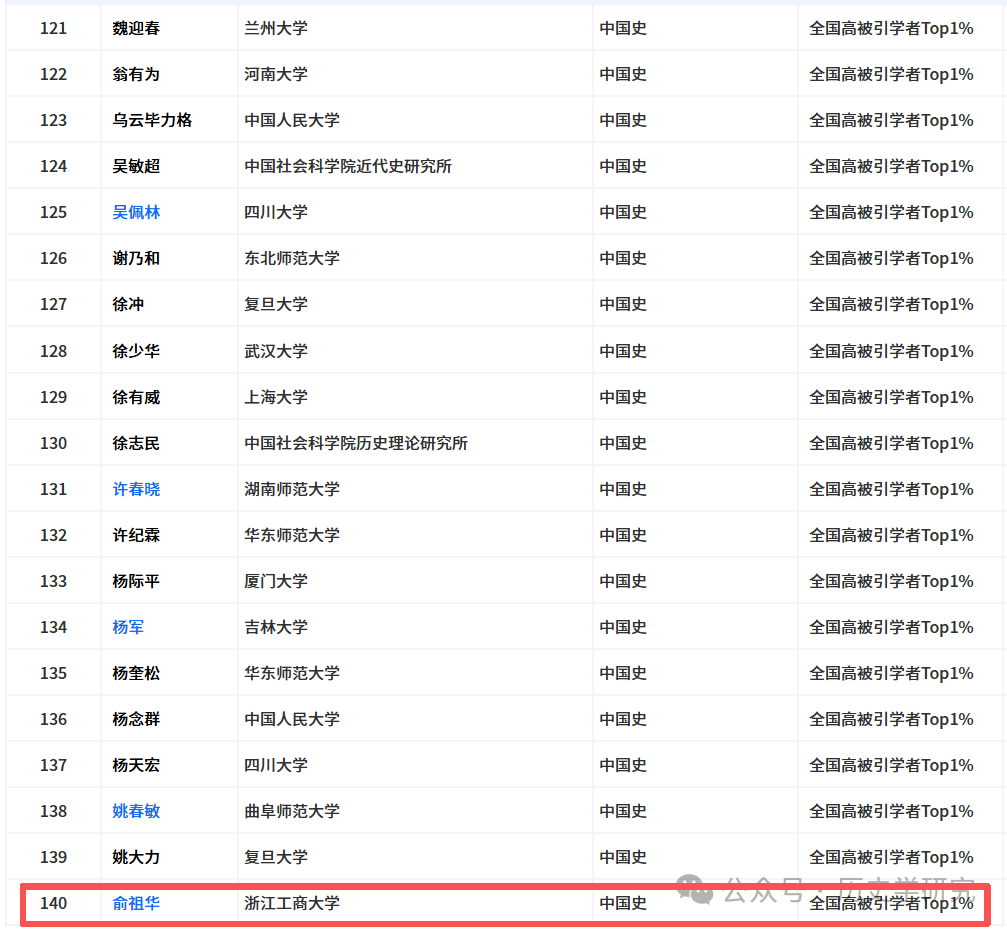Open the 吴佩林 scholar link
The width and height of the screenshot is (1007, 929).
coord(136,212)
